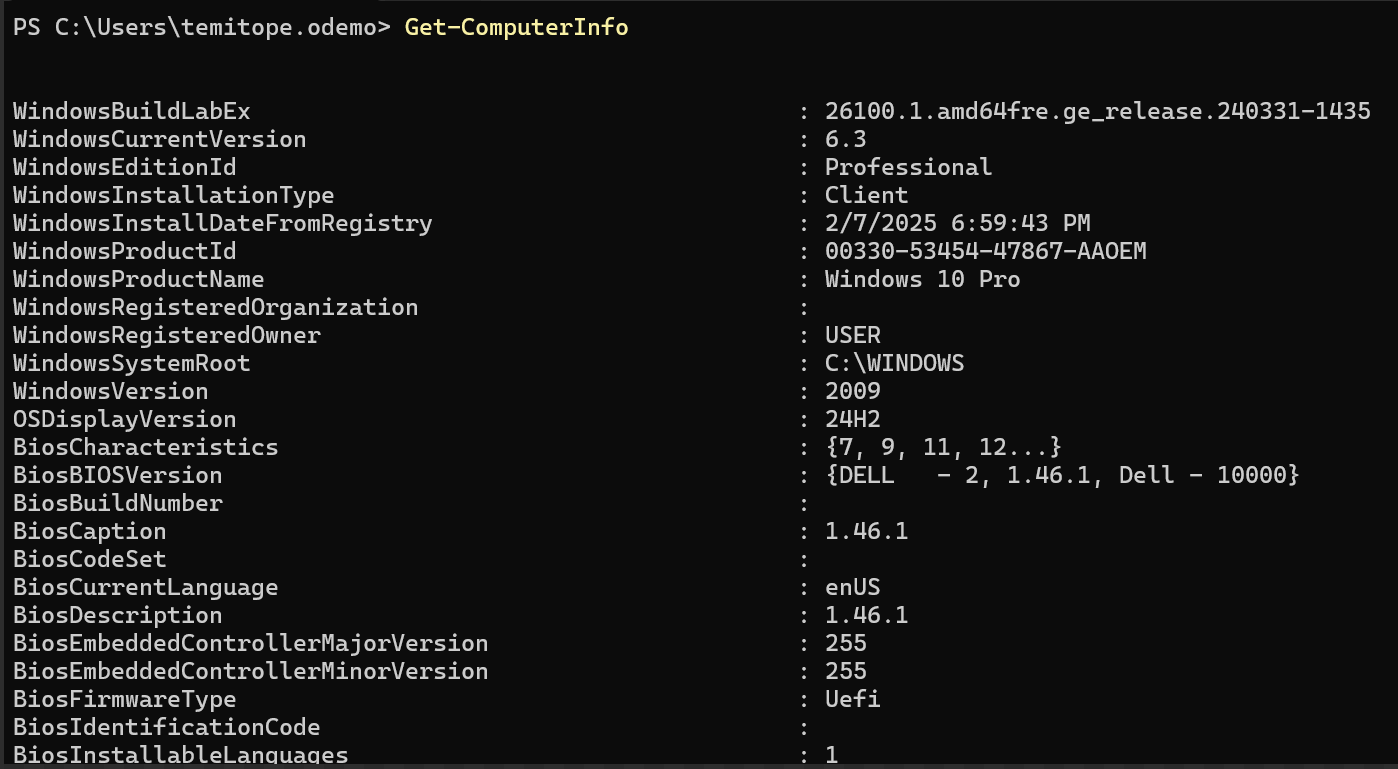Viewport: 1398px width, 769px height.
Task: Select the WindowsEditionId value Professional
Action: (x=908, y=167)
